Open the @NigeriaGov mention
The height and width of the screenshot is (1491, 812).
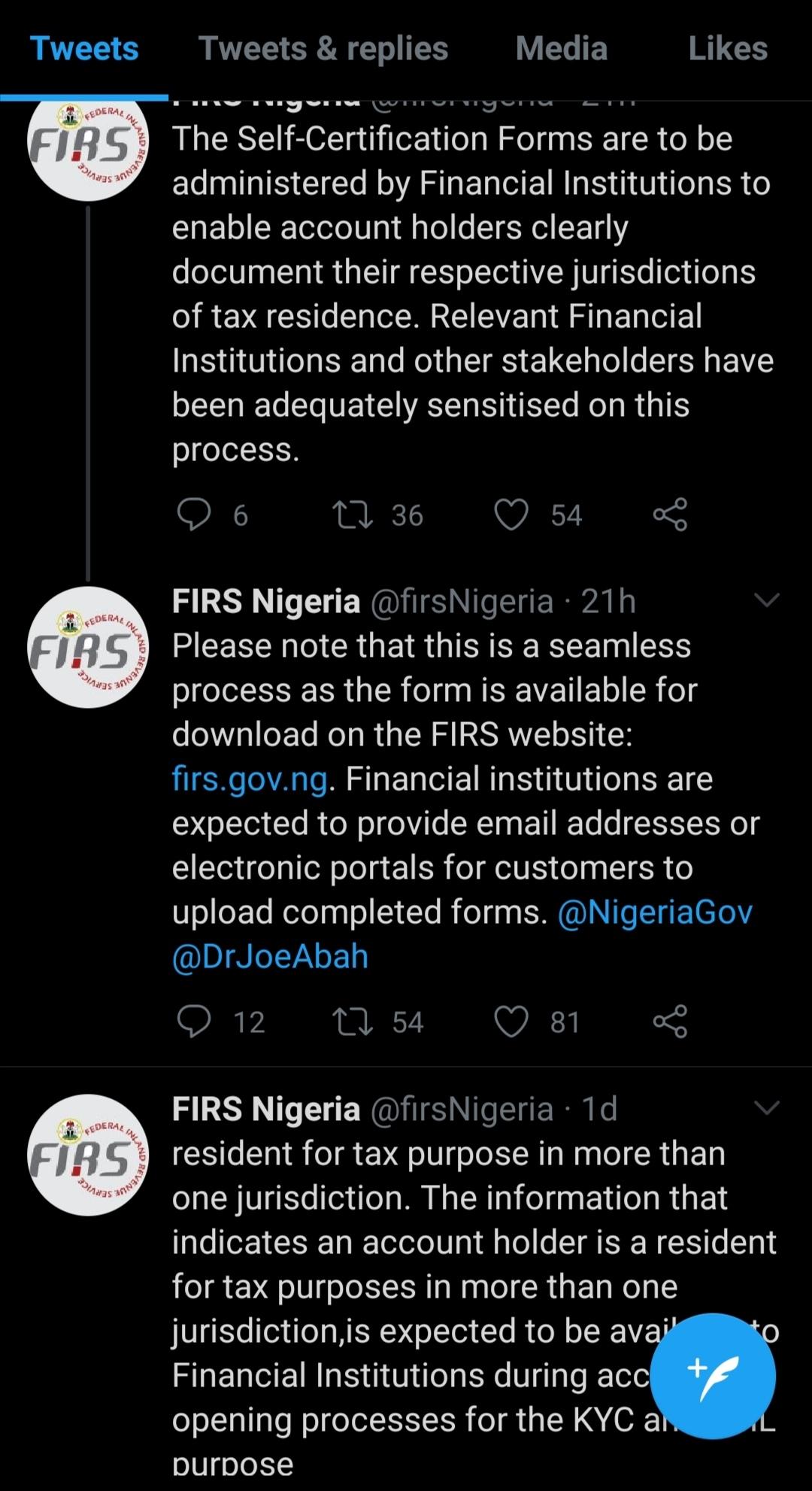tap(655, 913)
